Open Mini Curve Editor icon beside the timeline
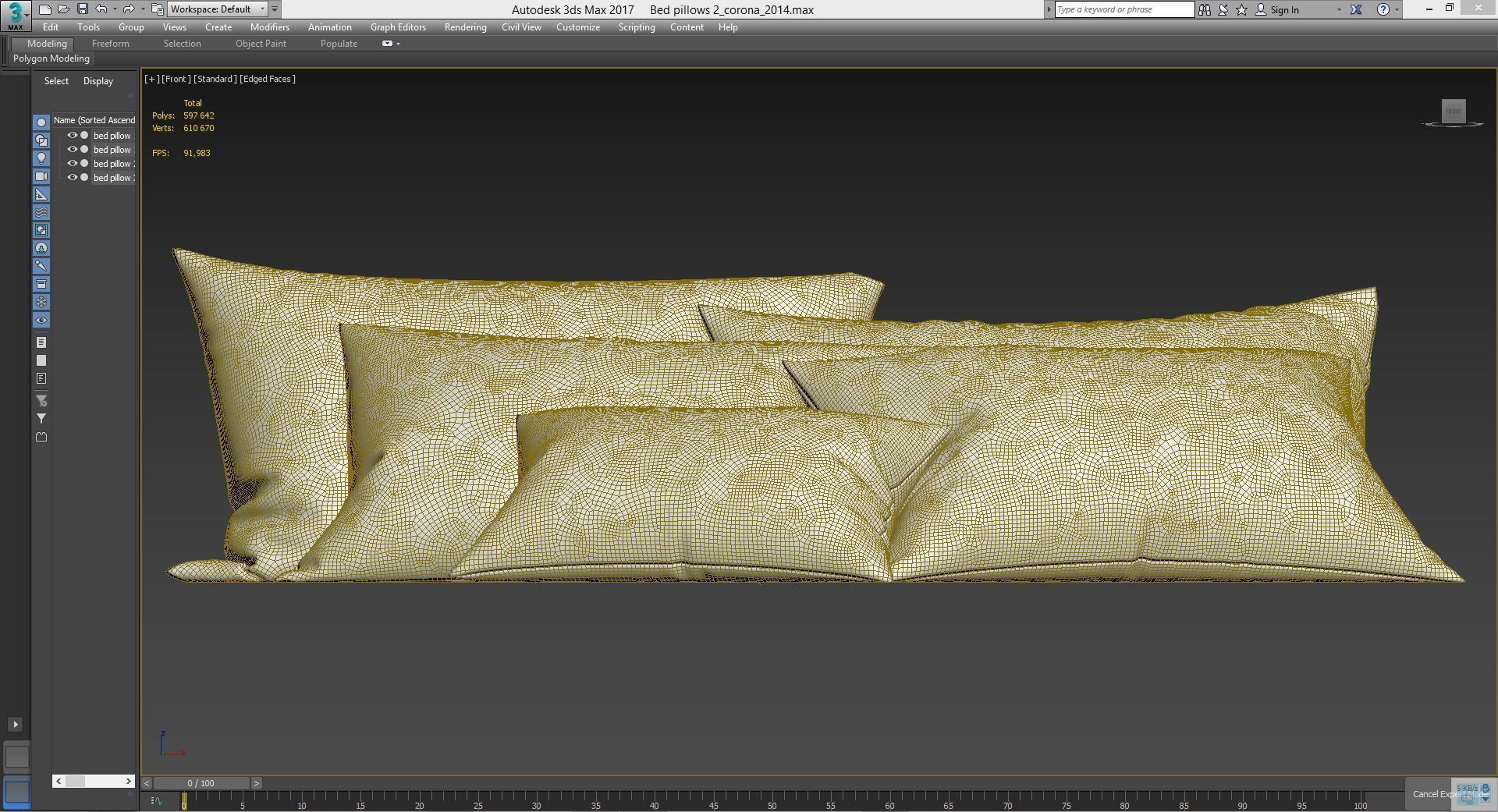Image resolution: width=1498 pixels, height=812 pixels. [156, 801]
